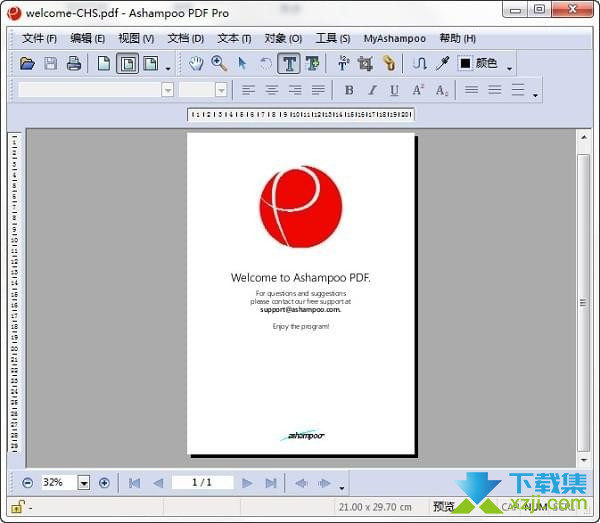This screenshot has height=523, width=600.
Task: Open the 32% zoom level dropdown
Action: point(84,483)
